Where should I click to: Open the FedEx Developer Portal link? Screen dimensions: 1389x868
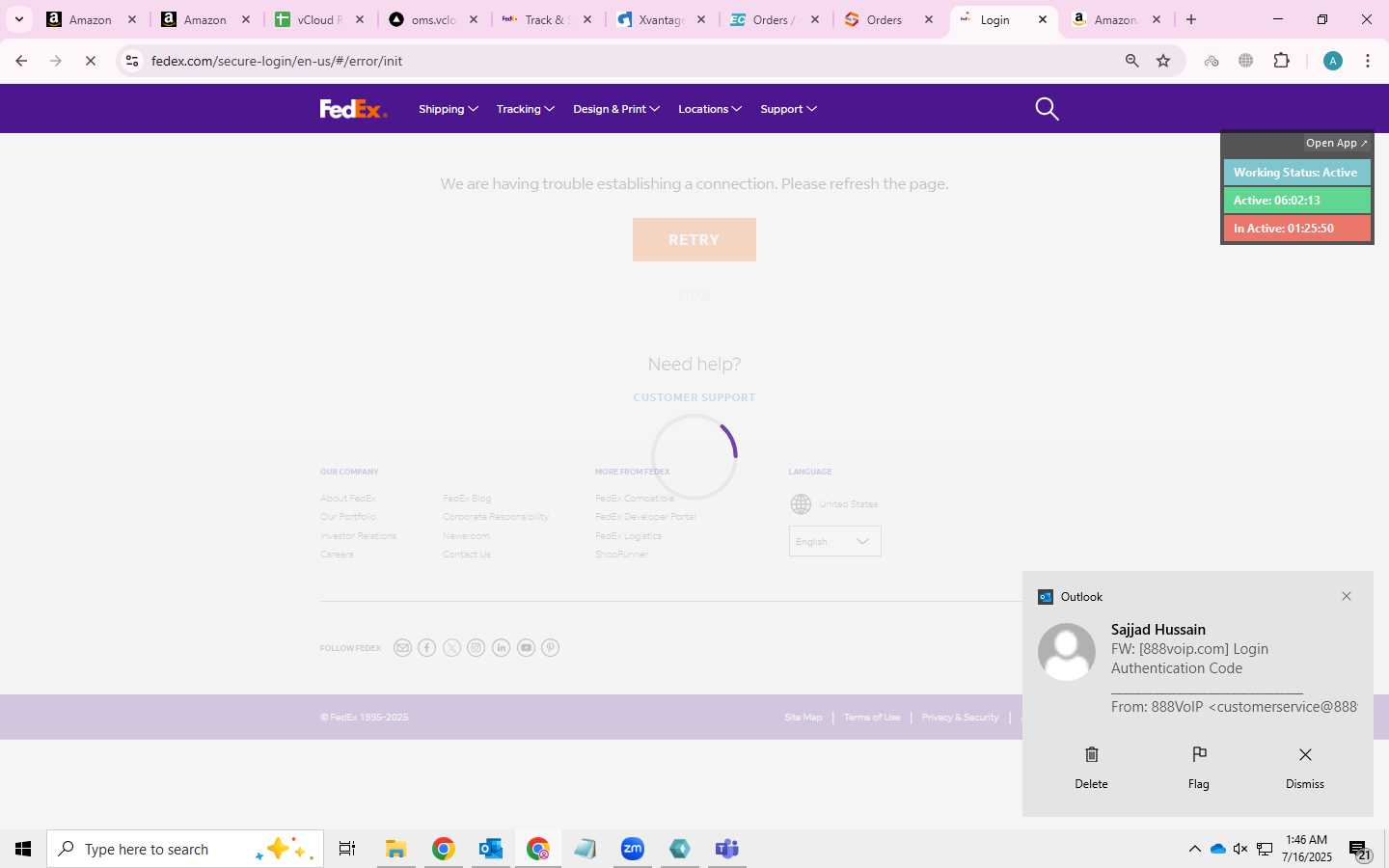coord(645,517)
